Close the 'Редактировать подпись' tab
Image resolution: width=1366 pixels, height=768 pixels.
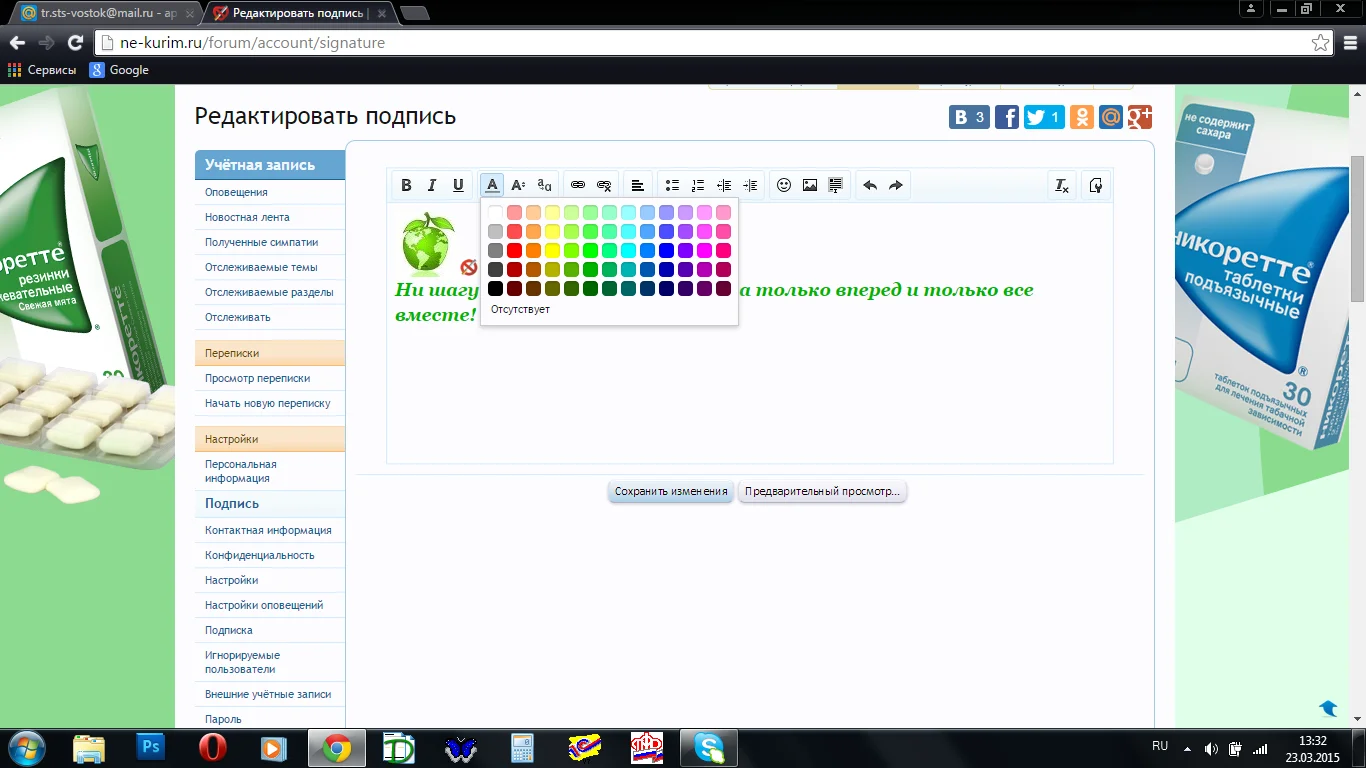[380, 14]
